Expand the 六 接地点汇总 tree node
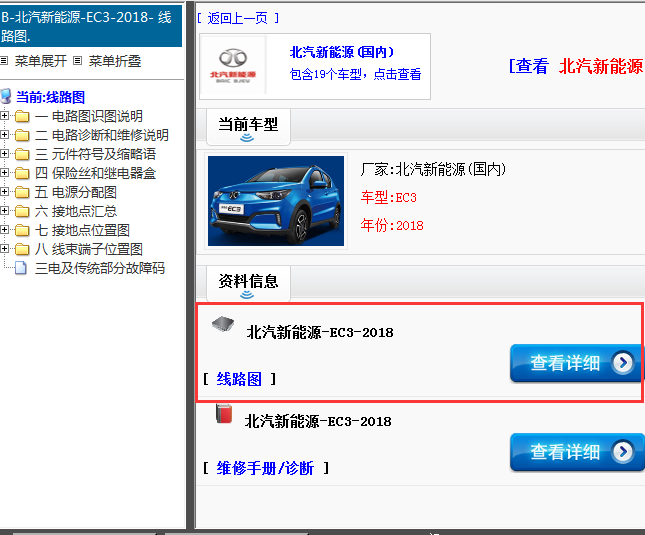The width and height of the screenshot is (645, 535). 4,211
